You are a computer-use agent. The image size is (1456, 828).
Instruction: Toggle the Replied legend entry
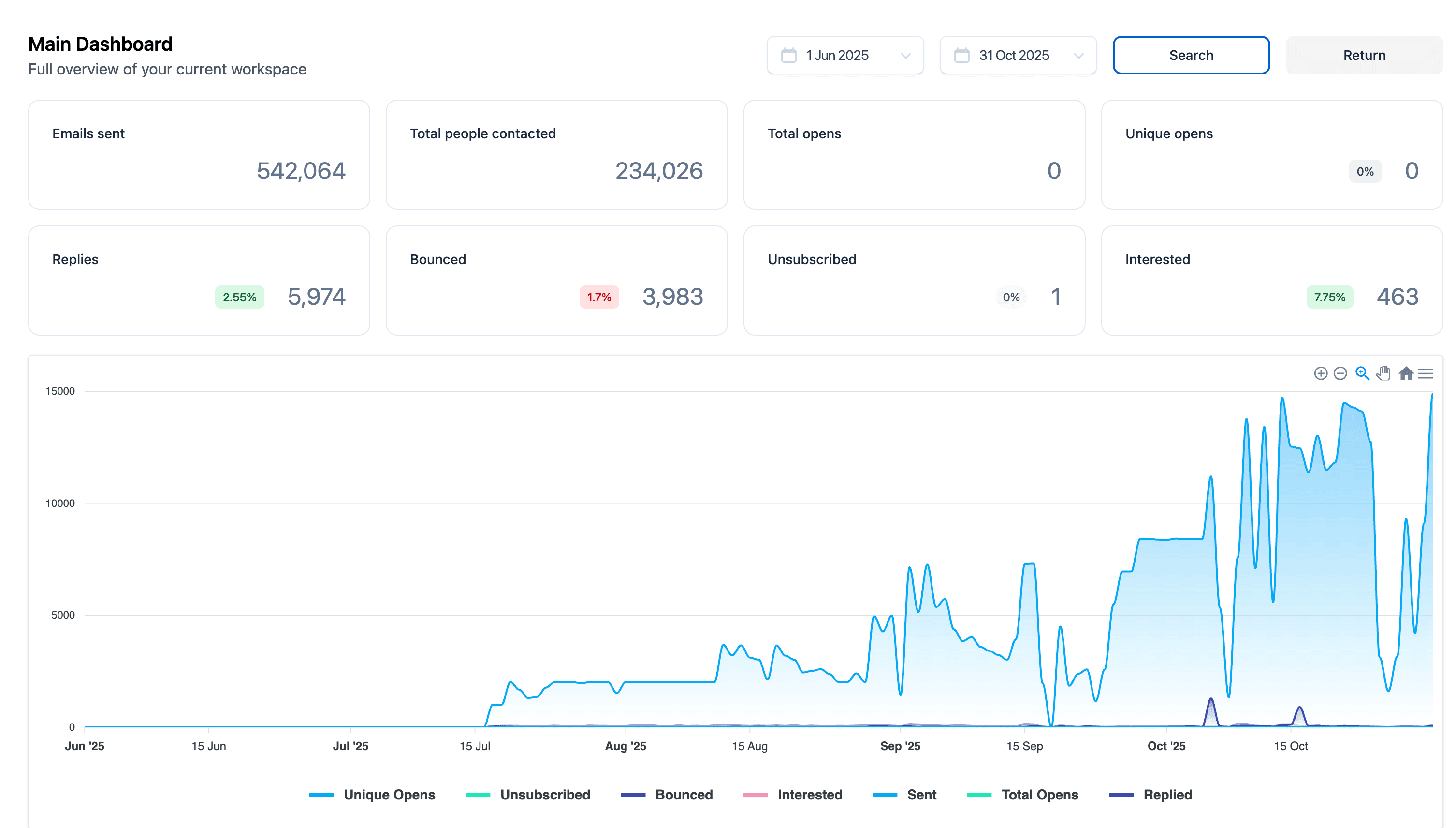click(x=1167, y=795)
